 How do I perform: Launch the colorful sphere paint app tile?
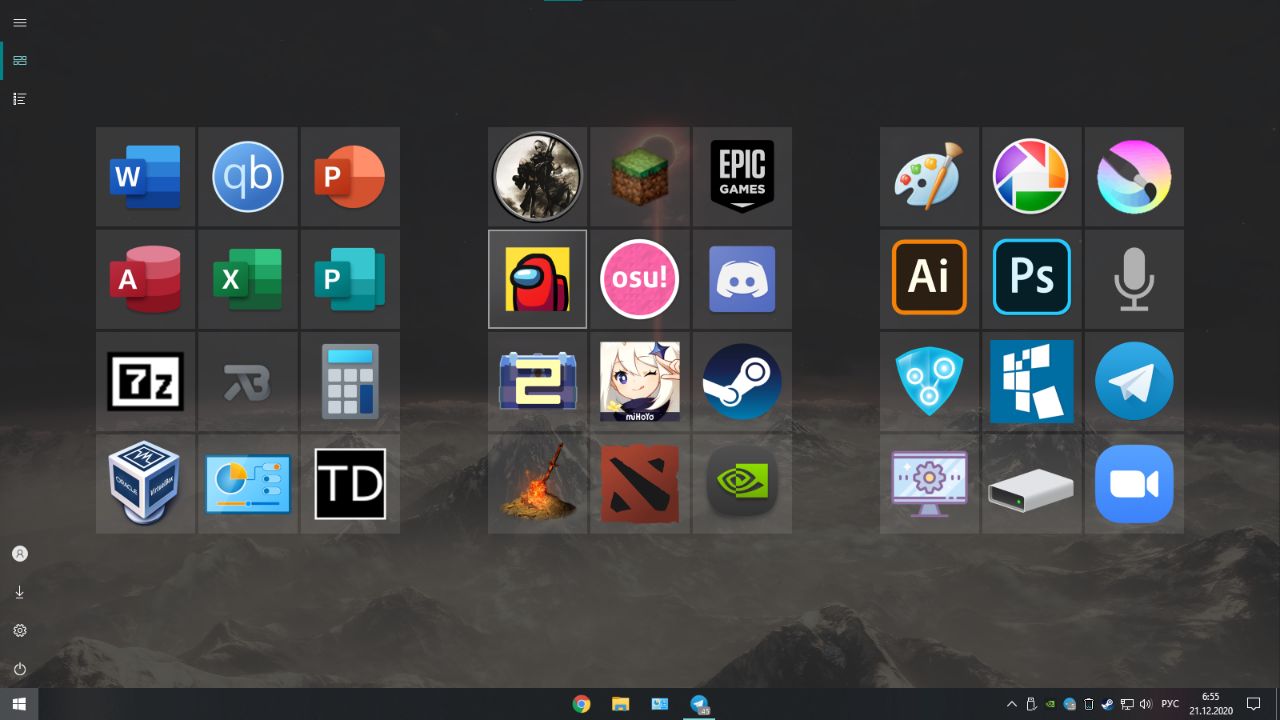click(1134, 176)
